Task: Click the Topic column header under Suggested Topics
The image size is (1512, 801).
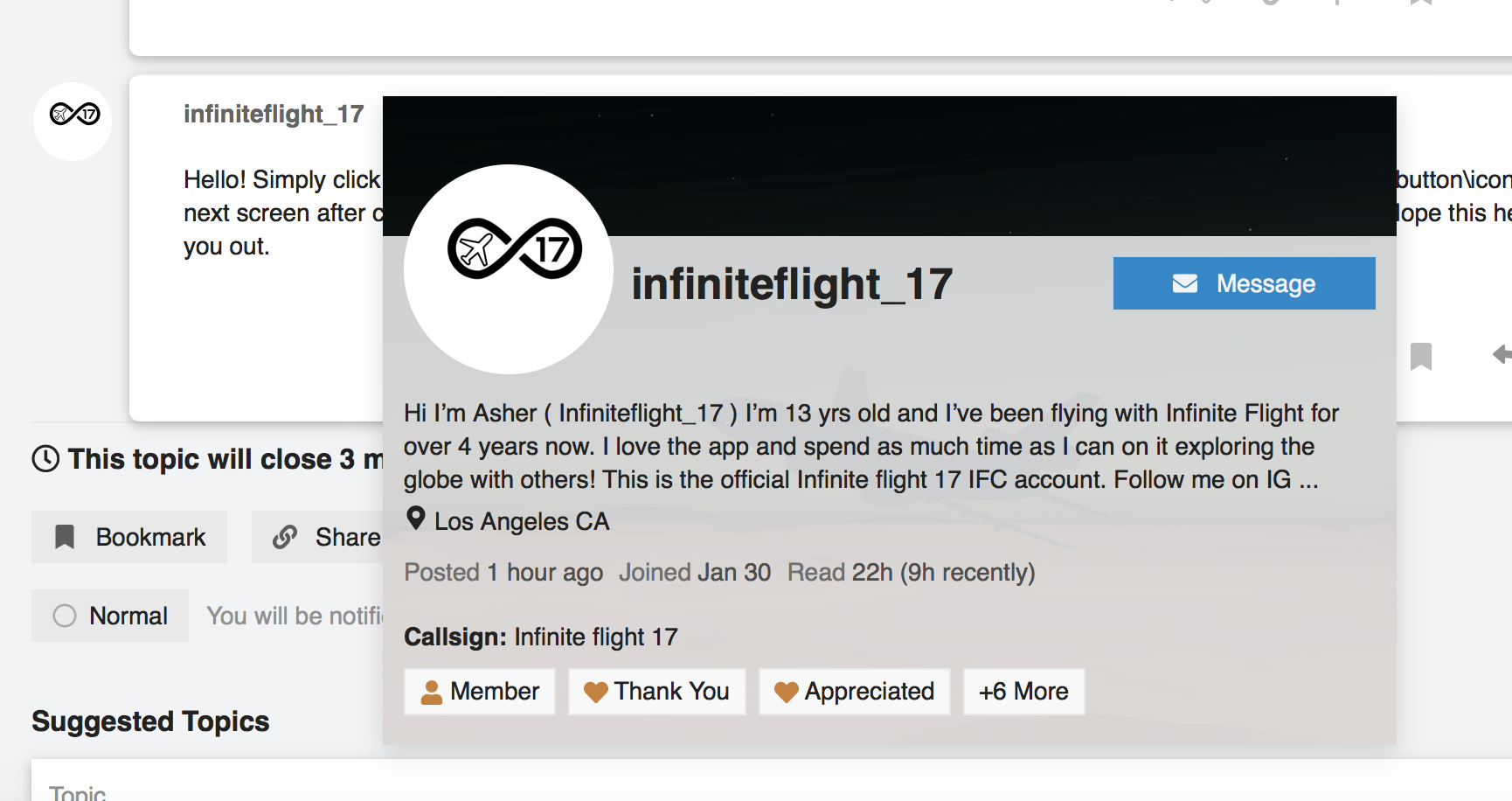Action: tap(77, 792)
